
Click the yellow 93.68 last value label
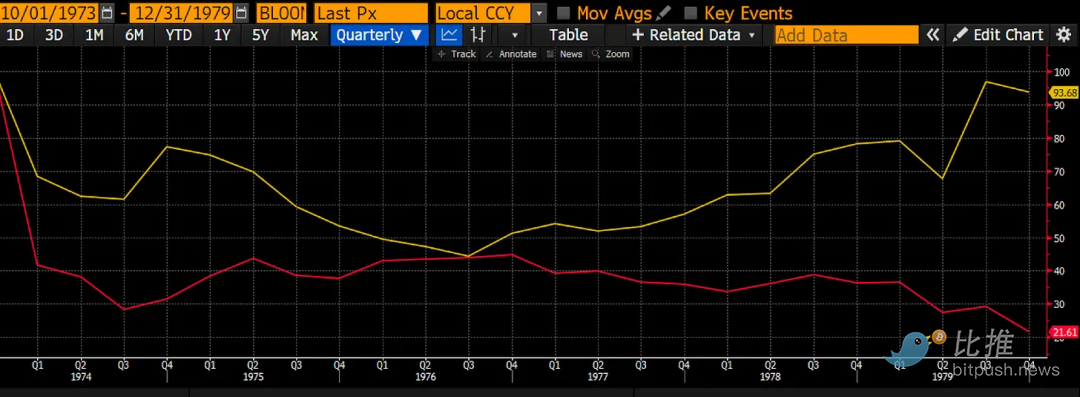1064,92
